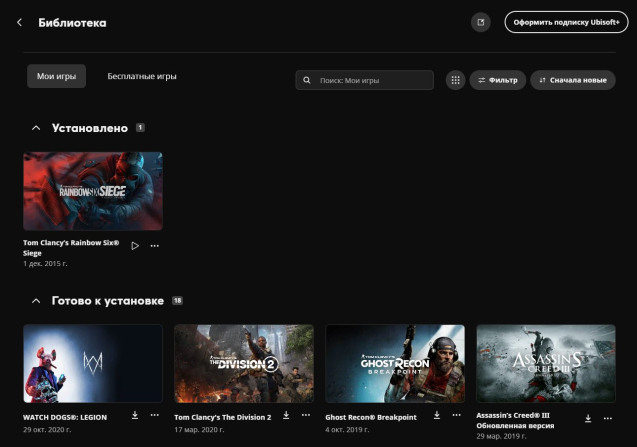Select the Мои игры tab
Screen dimensions: 637x447
(x=56, y=77)
